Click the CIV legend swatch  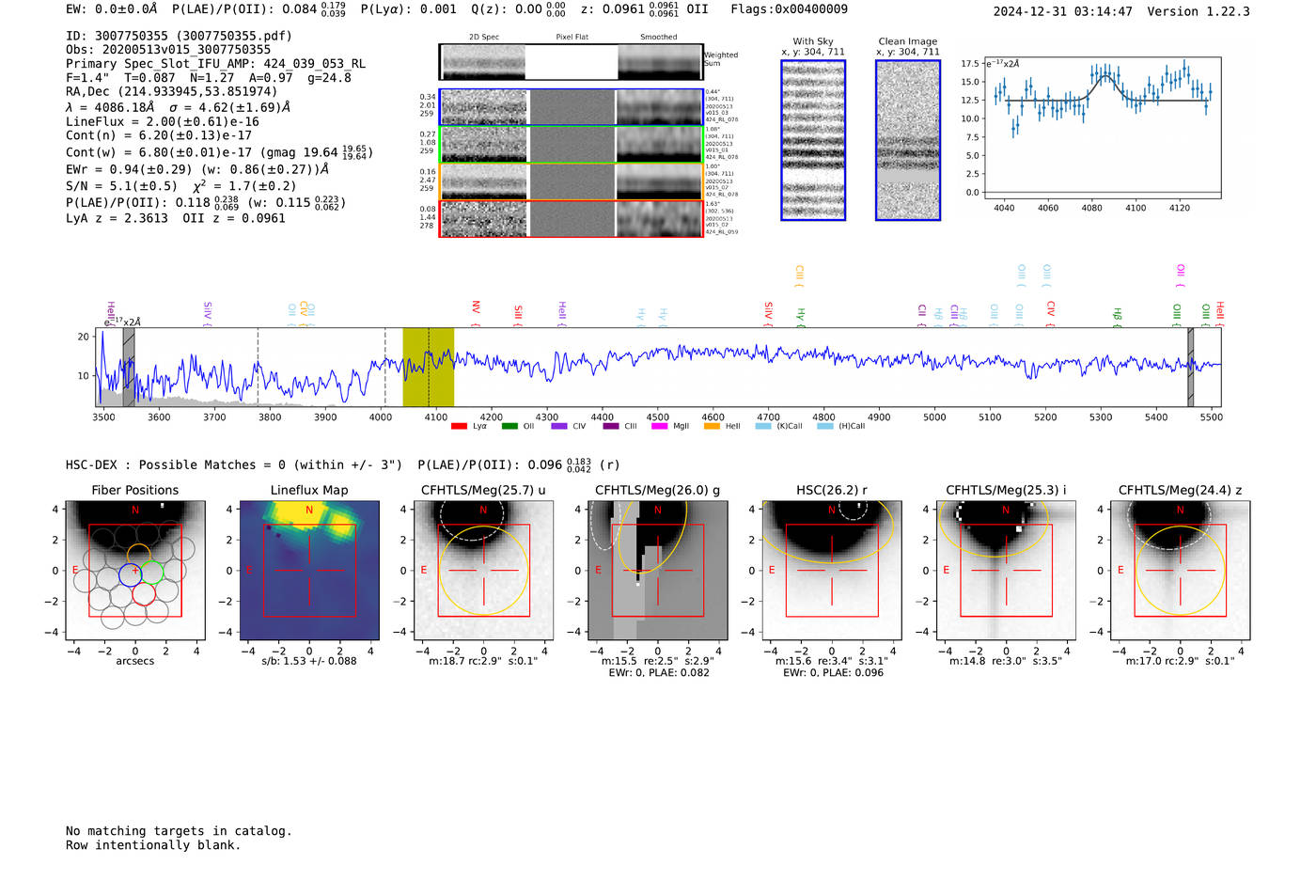(559, 426)
